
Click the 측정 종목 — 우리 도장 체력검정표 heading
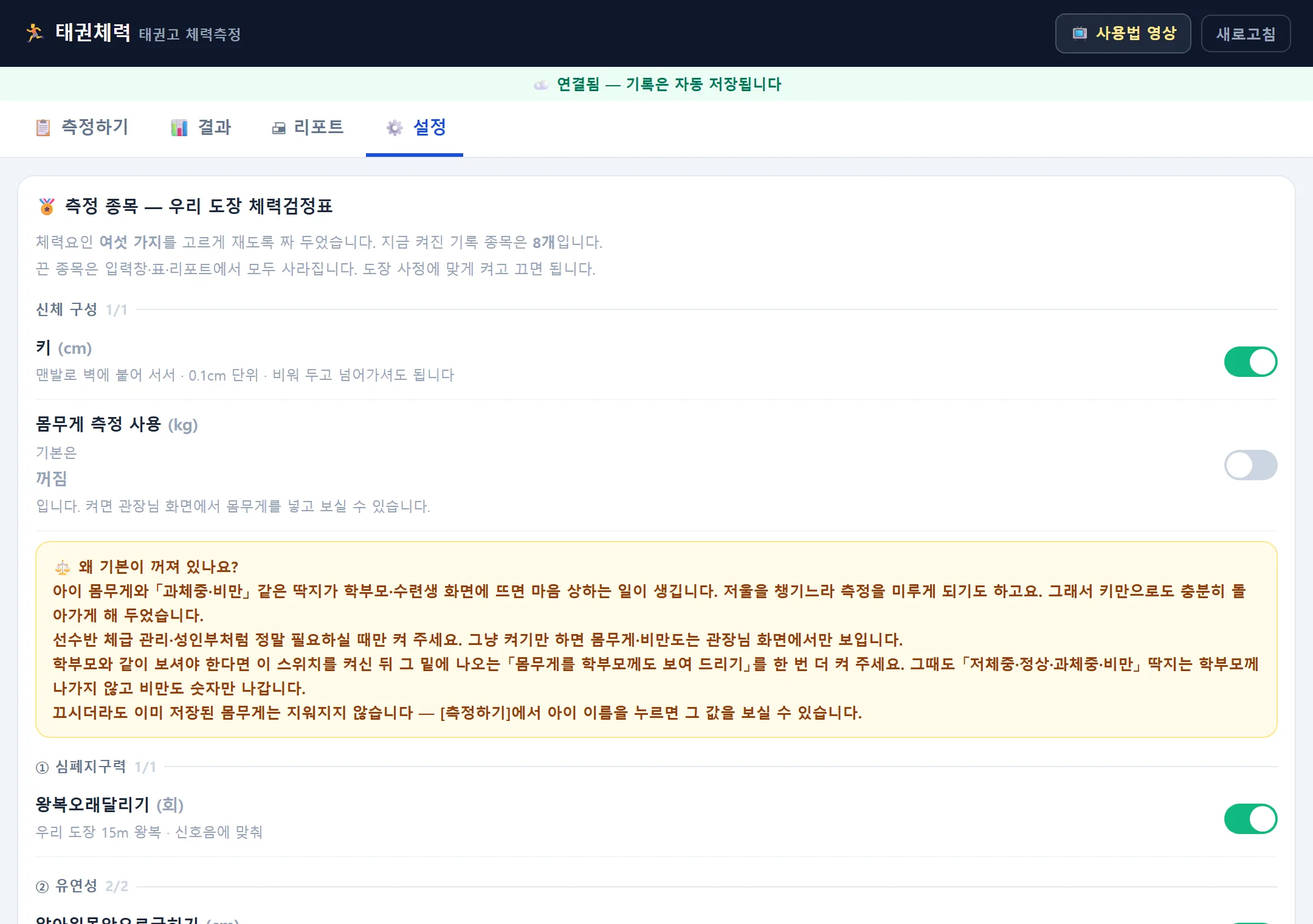coord(199,206)
